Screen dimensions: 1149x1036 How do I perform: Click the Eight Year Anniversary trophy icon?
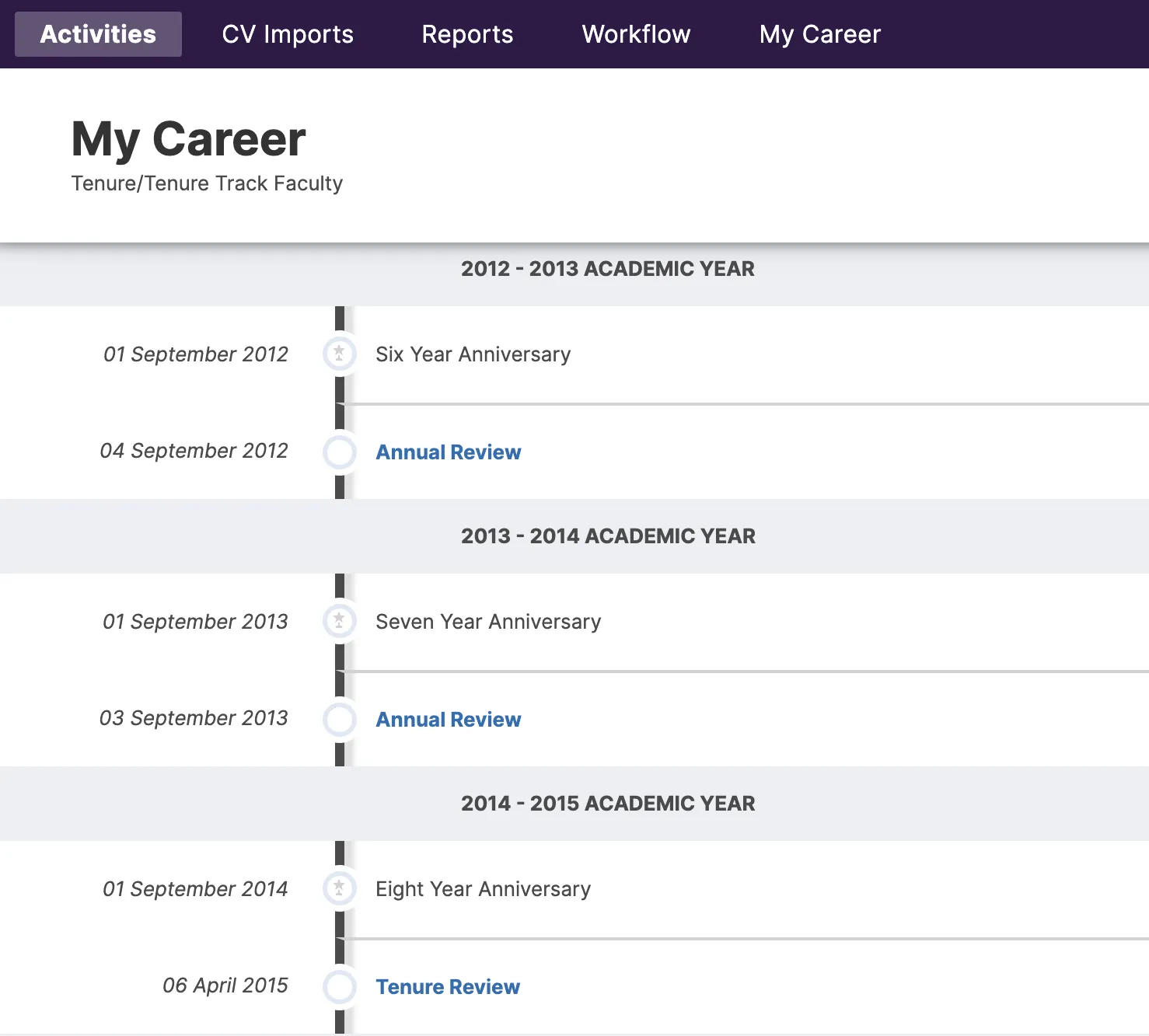(340, 888)
